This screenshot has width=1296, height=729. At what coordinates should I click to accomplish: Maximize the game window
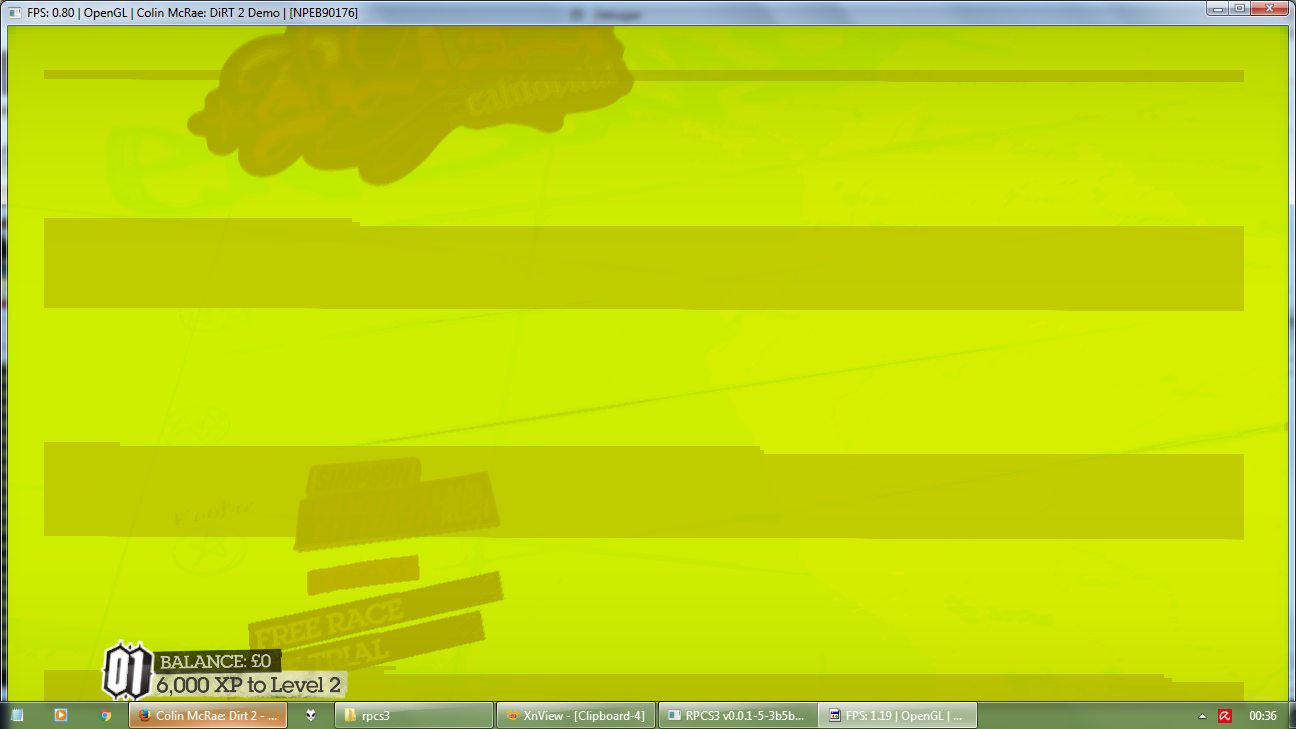(1239, 9)
